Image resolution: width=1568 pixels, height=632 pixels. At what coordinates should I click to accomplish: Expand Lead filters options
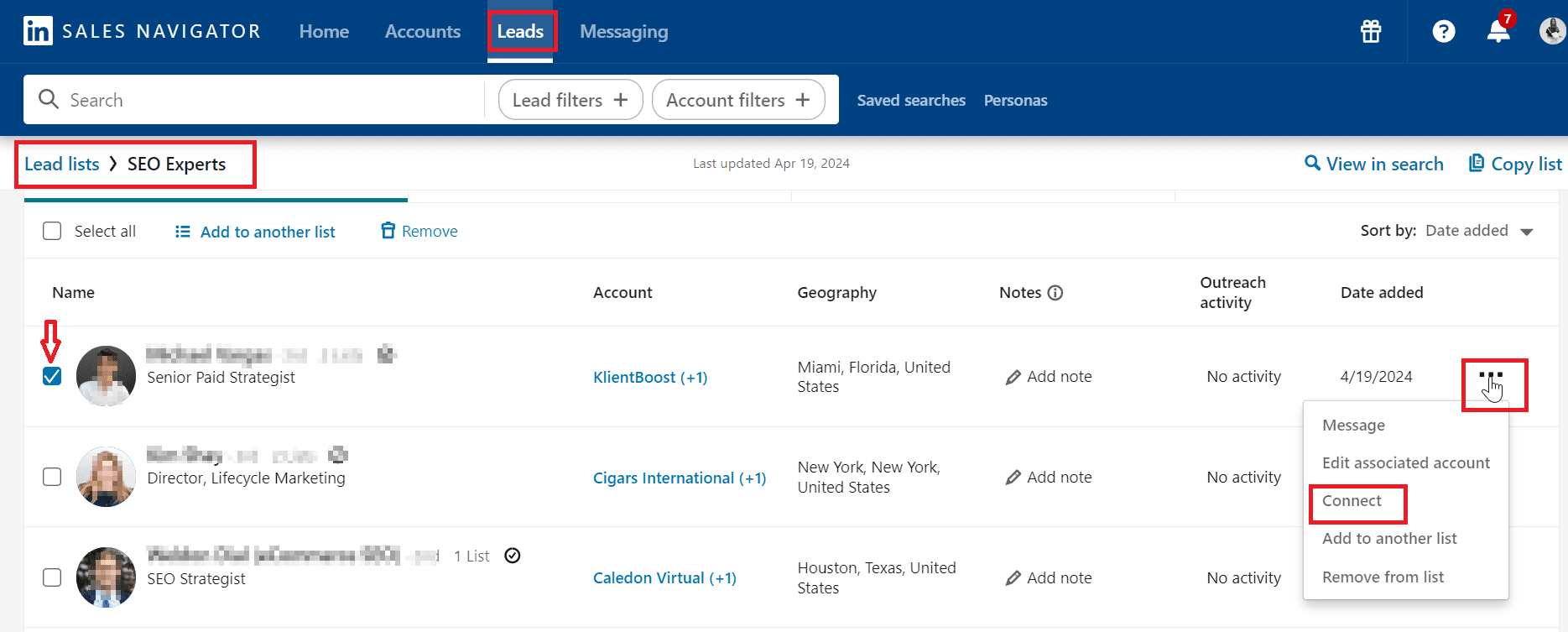(x=570, y=100)
